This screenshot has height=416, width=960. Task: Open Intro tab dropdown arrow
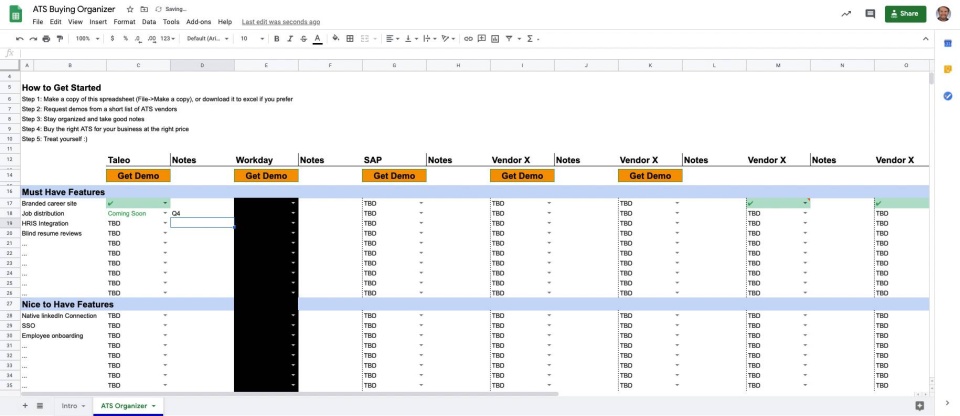[83, 406]
